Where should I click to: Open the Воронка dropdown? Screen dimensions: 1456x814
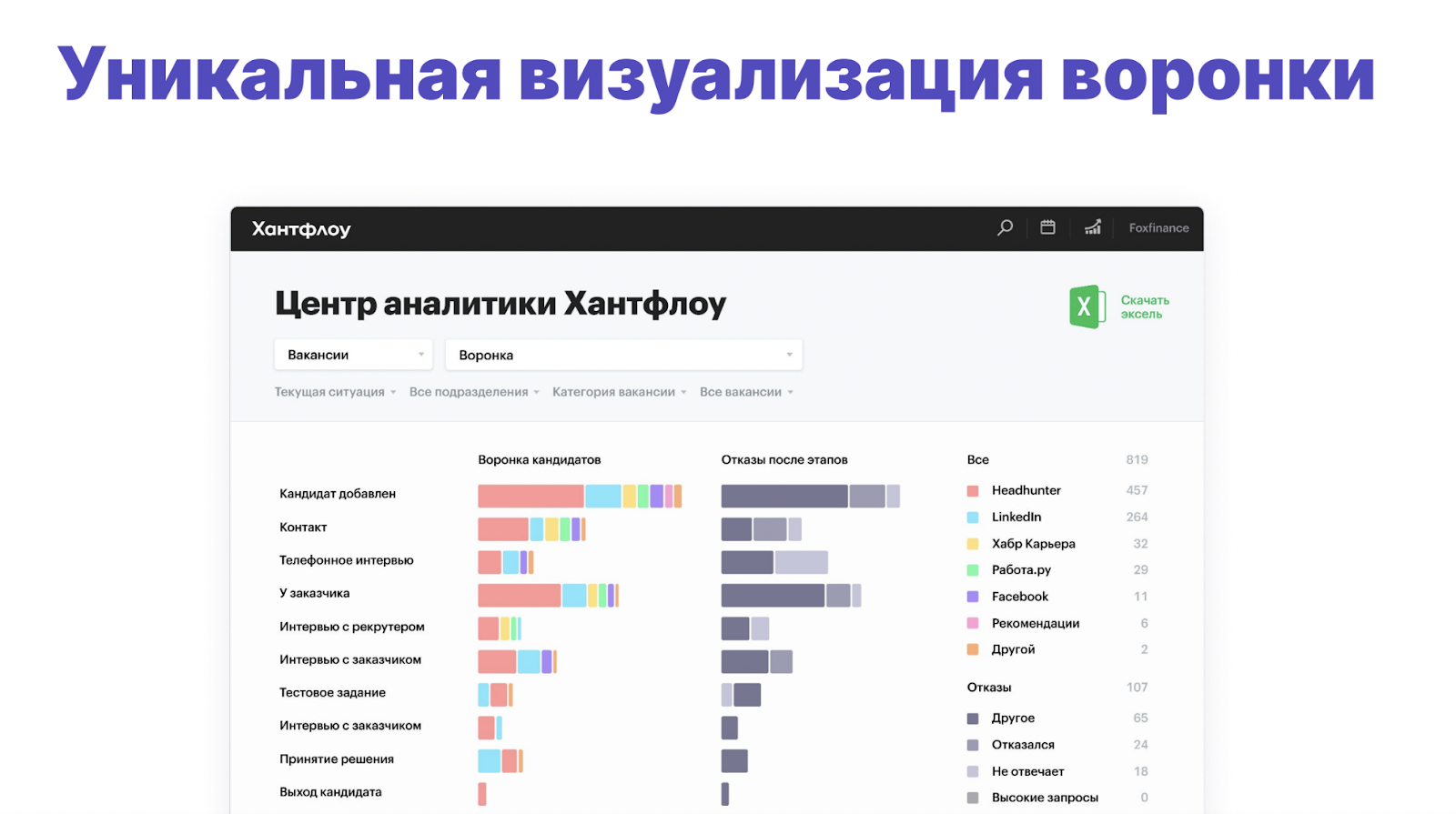pyautogui.click(x=623, y=355)
